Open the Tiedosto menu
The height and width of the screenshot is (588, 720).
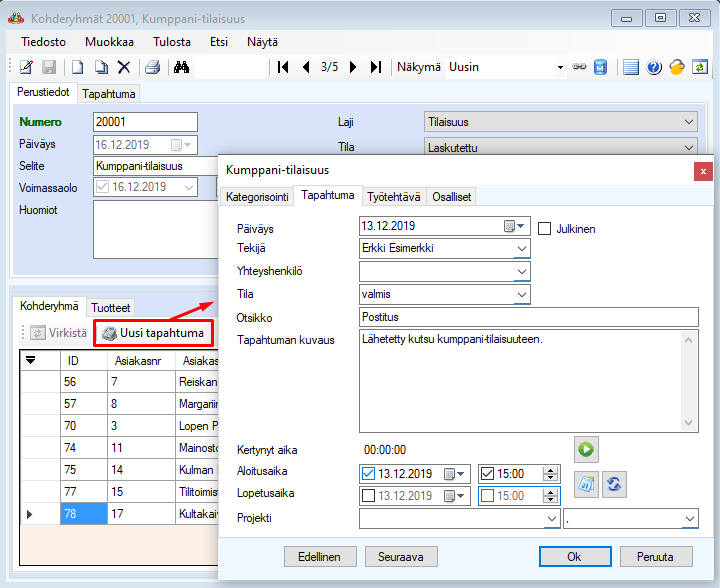click(44, 42)
